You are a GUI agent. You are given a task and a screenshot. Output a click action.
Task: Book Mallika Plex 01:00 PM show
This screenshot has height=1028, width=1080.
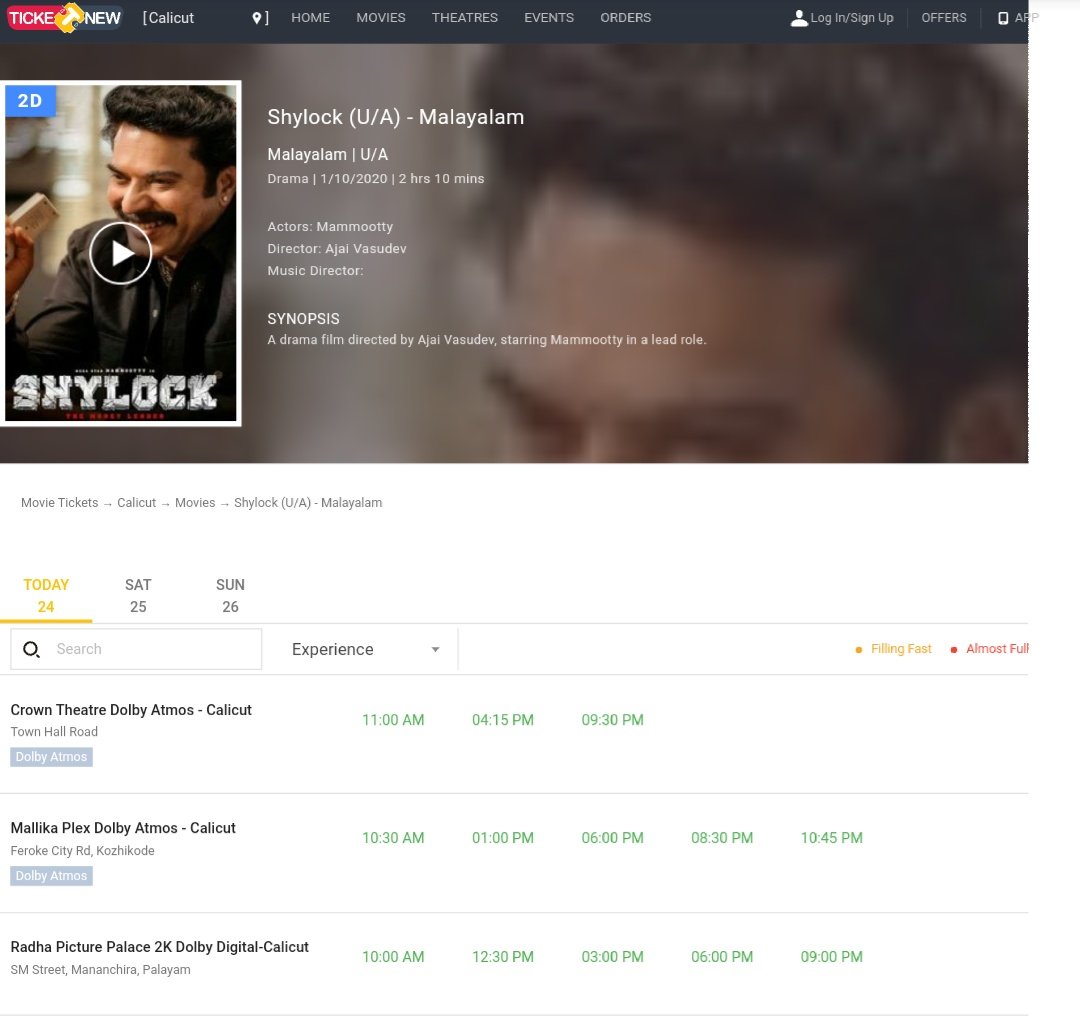pyautogui.click(x=503, y=838)
